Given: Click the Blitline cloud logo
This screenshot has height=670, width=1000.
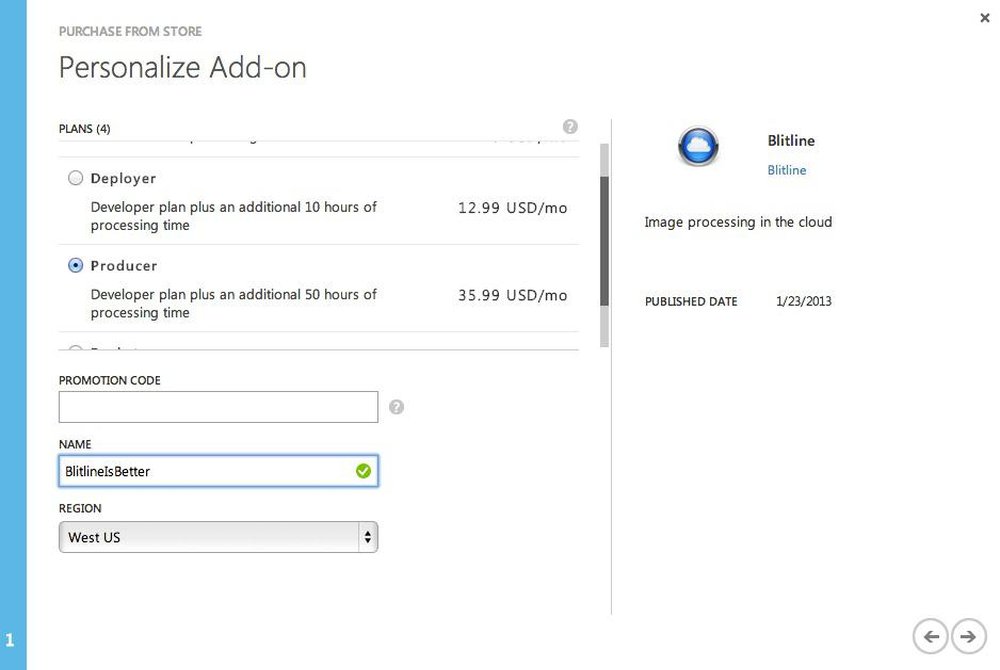Looking at the screenshot, I should click(x=698, y=146).
